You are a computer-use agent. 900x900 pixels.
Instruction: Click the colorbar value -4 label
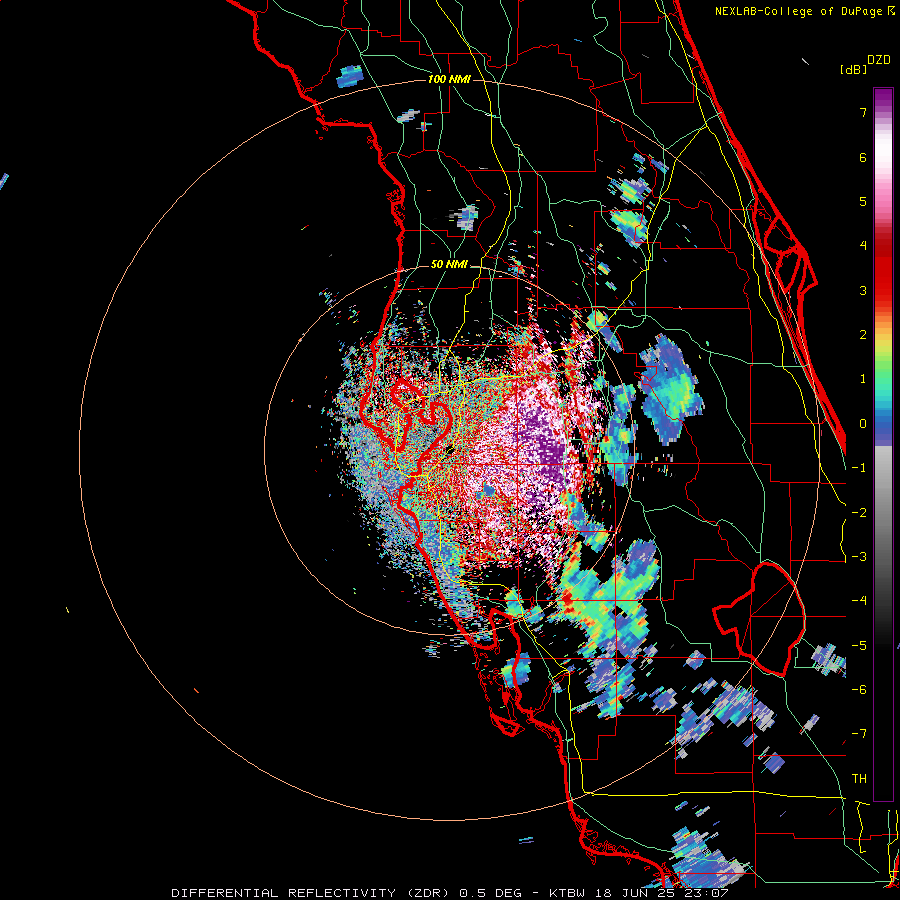(859, 601)
